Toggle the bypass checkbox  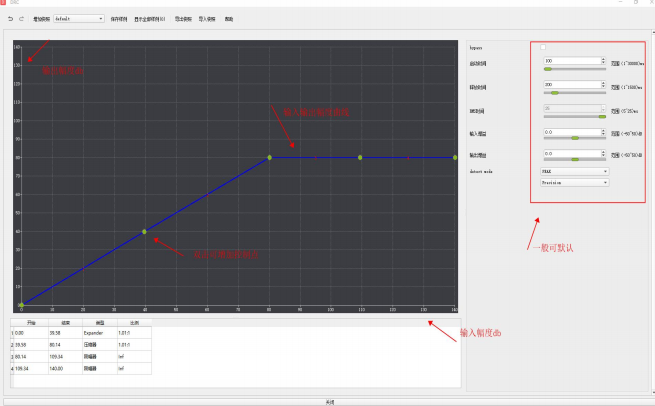[x=543, y=47]
